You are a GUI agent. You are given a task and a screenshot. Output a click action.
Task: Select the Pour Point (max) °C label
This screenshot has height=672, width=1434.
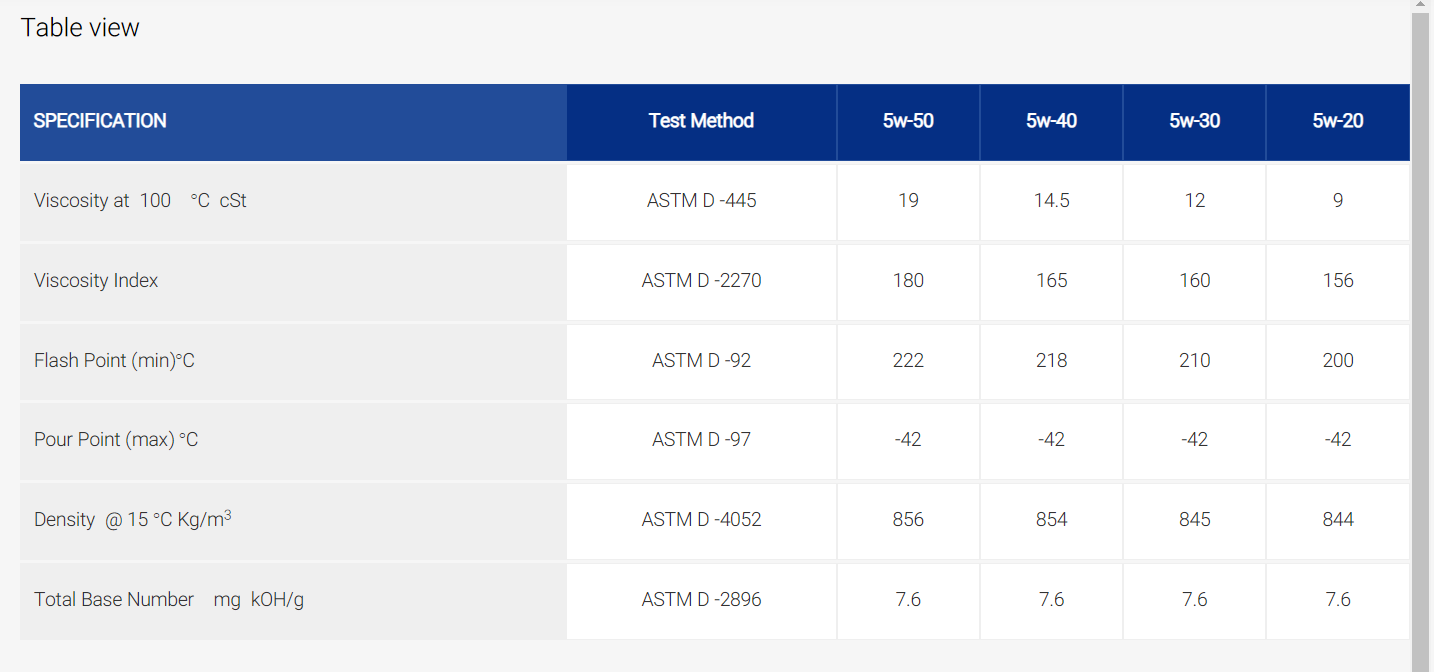116,440
